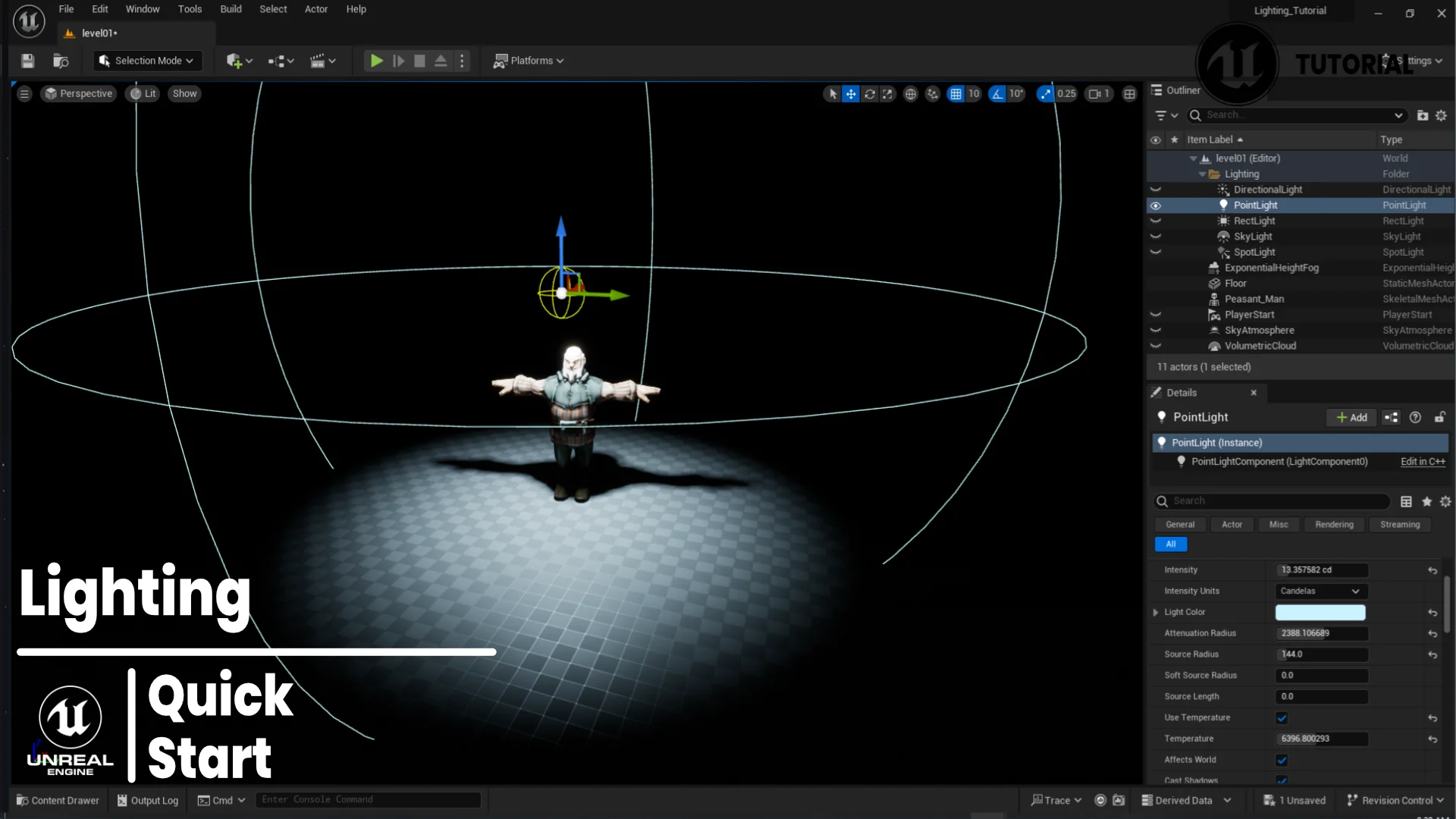This screenshot has height=819, width=1456.
Task: Open the Build menu
Action: [x=231, y=9]
